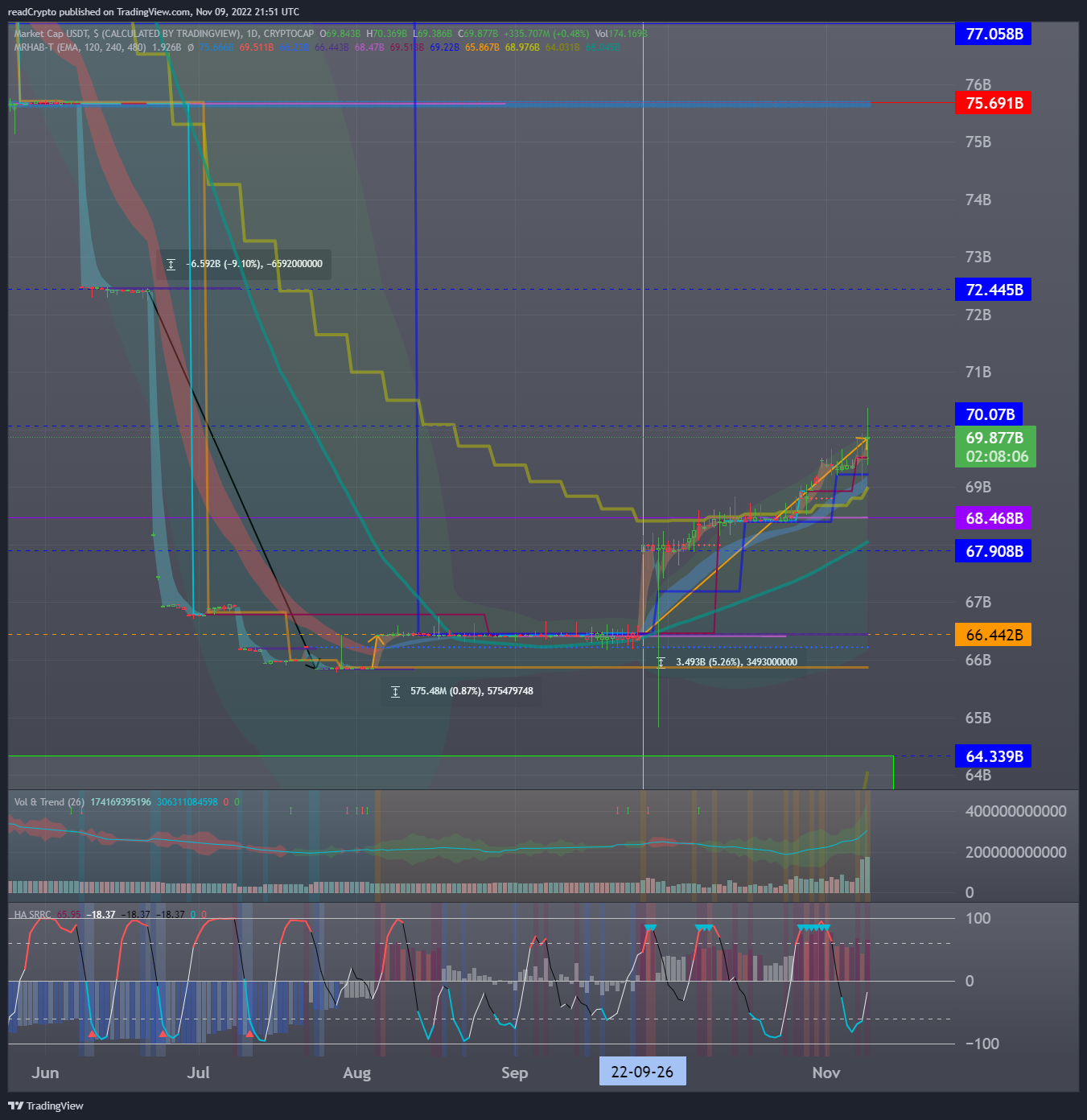Click the −100 level on HA SRRC axis
The image size is (1087, 1120).
click(x=982, y=1044)
